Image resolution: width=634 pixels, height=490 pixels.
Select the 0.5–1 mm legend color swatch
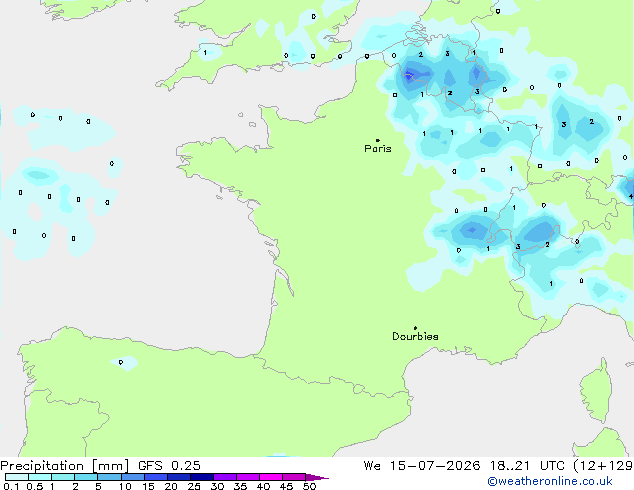pyautogui.click(x=40, y=477)
